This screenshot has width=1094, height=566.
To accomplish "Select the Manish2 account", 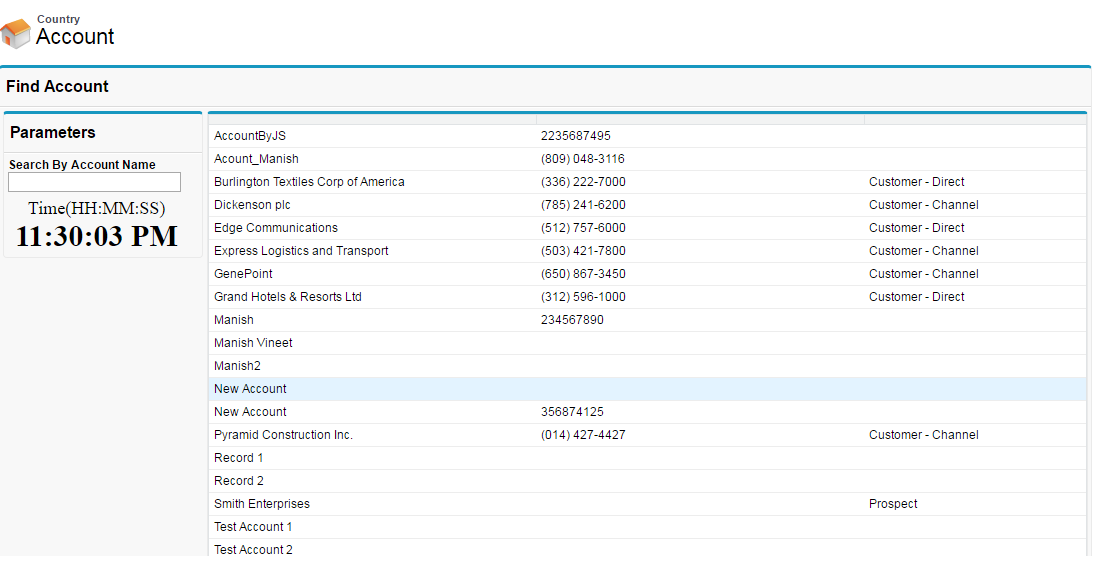I will click(x=237, y=366).
